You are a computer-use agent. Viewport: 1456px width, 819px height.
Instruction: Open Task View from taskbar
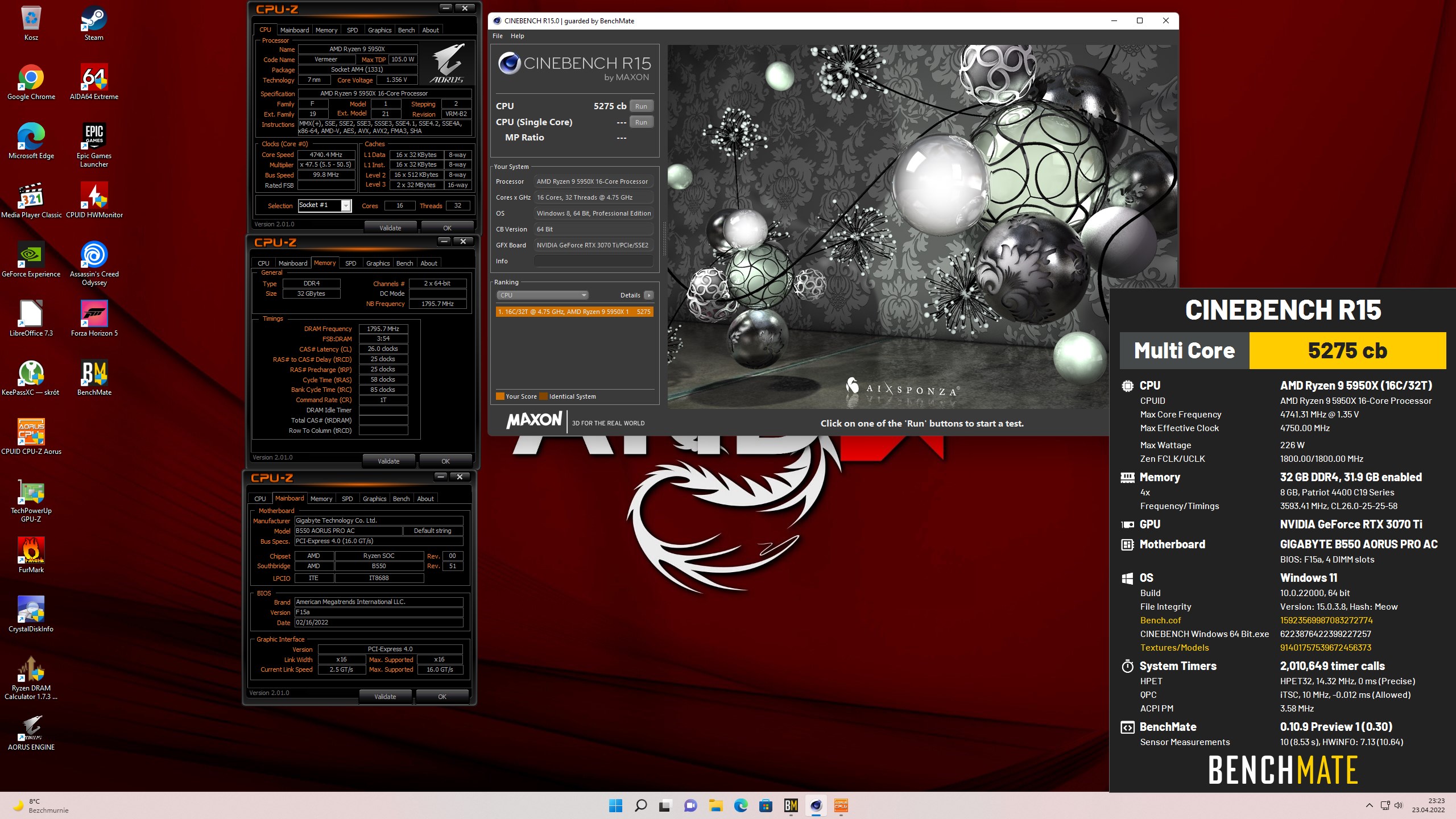665,805
